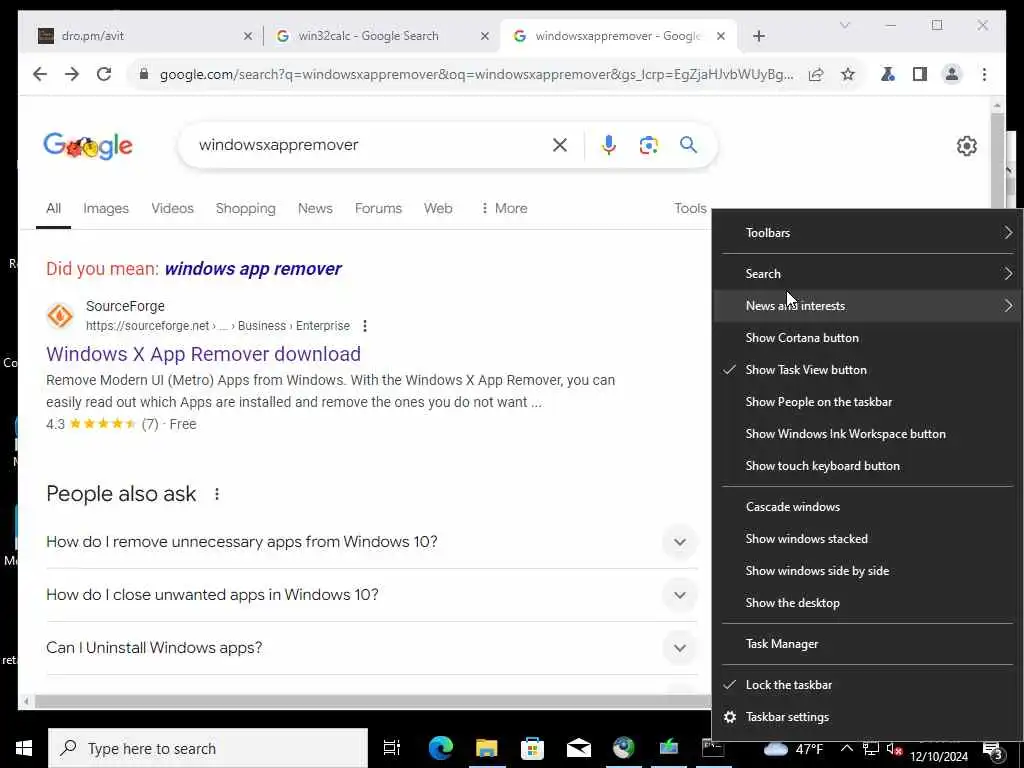Viewport: 1024px width, 768px height.
Task: Open Chrome tab search chevron
Action: click(x=844, y=25)
